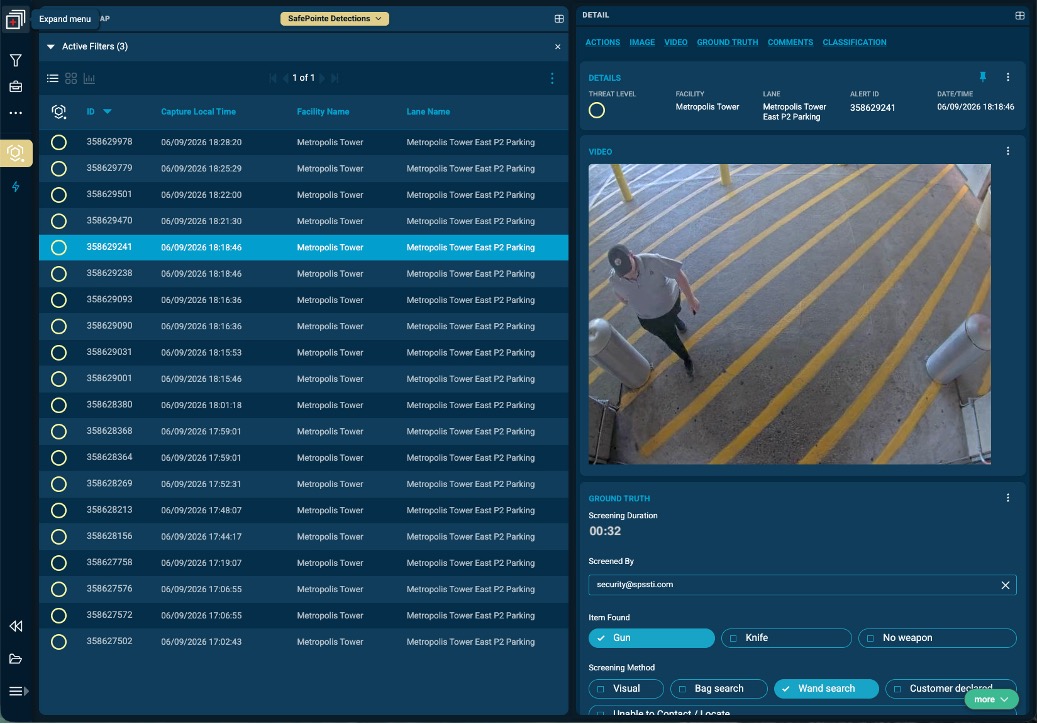Select row with alert ID 358628380
The height and width of the screenshot is (724, 1038).
click(304, 406)
